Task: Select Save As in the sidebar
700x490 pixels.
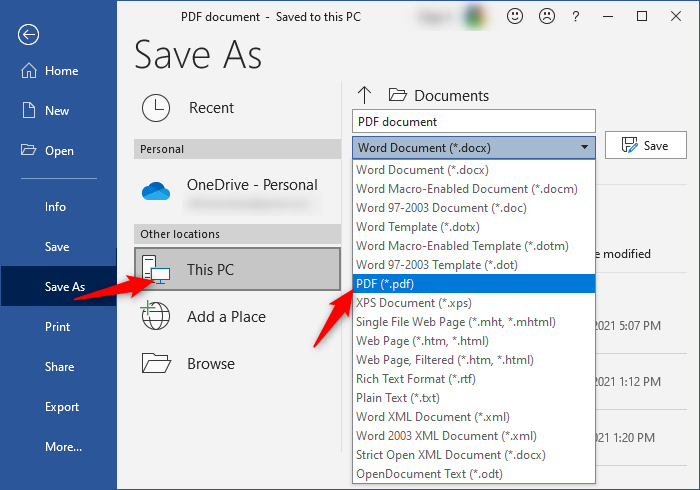Action: tap(58, 286)
